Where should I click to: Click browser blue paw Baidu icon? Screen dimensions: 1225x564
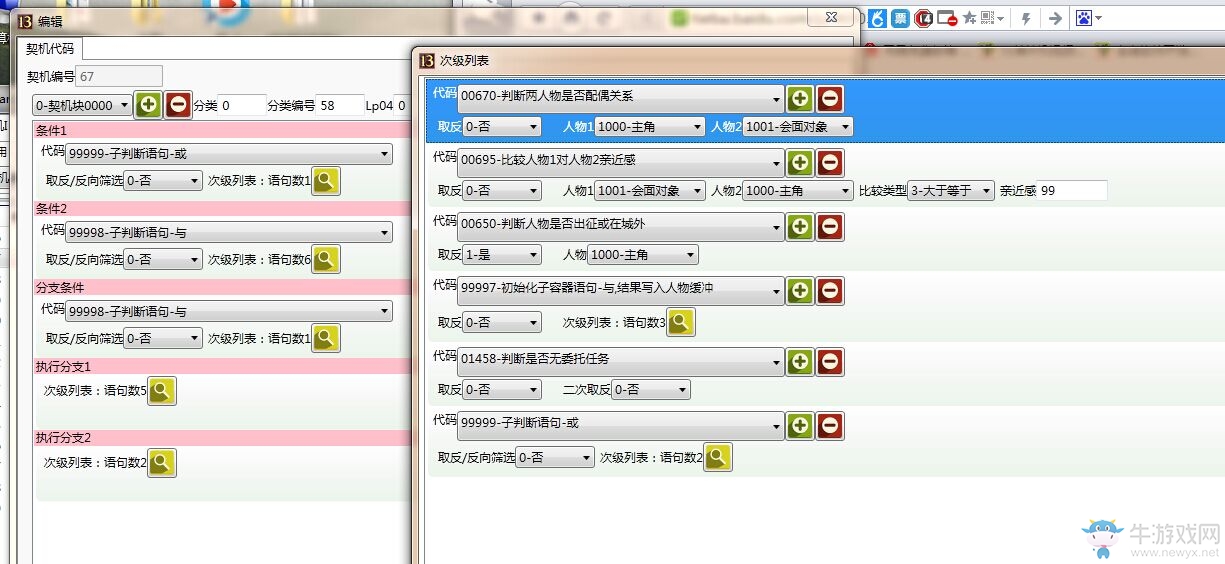point(1084,18)
